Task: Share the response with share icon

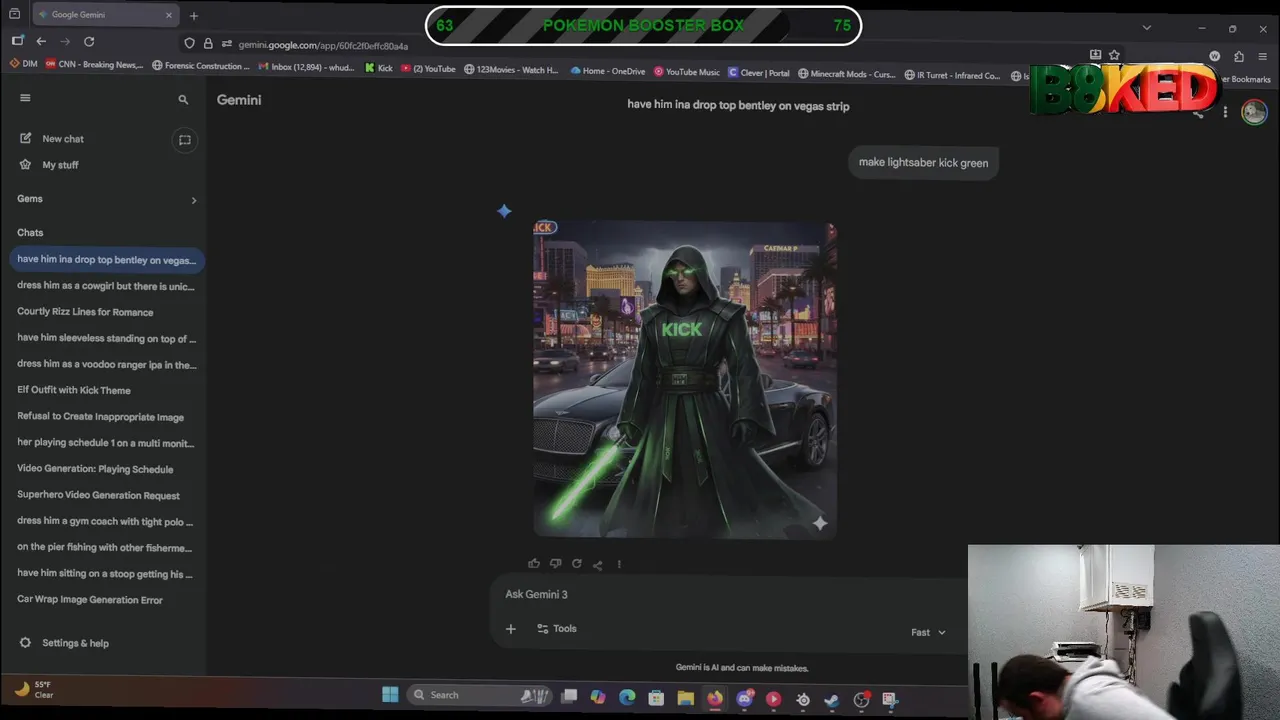Action: click(597, 565)
